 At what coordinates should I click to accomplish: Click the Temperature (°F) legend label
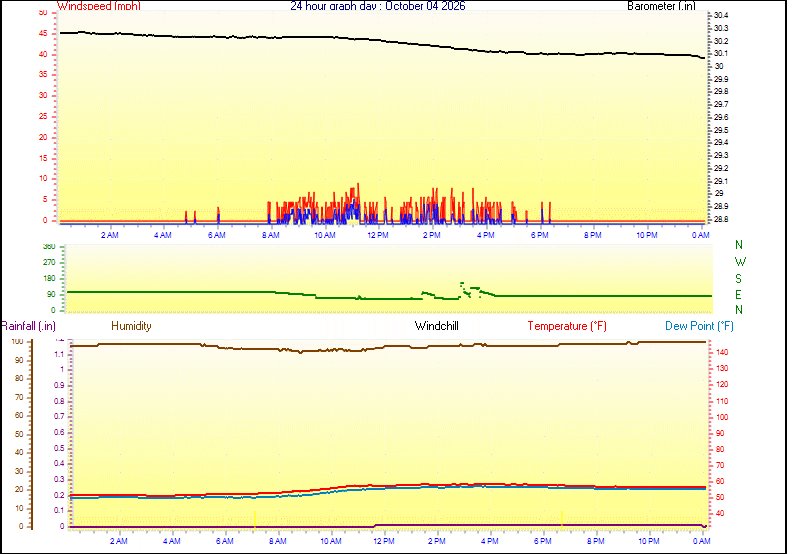tap(567, 326)
